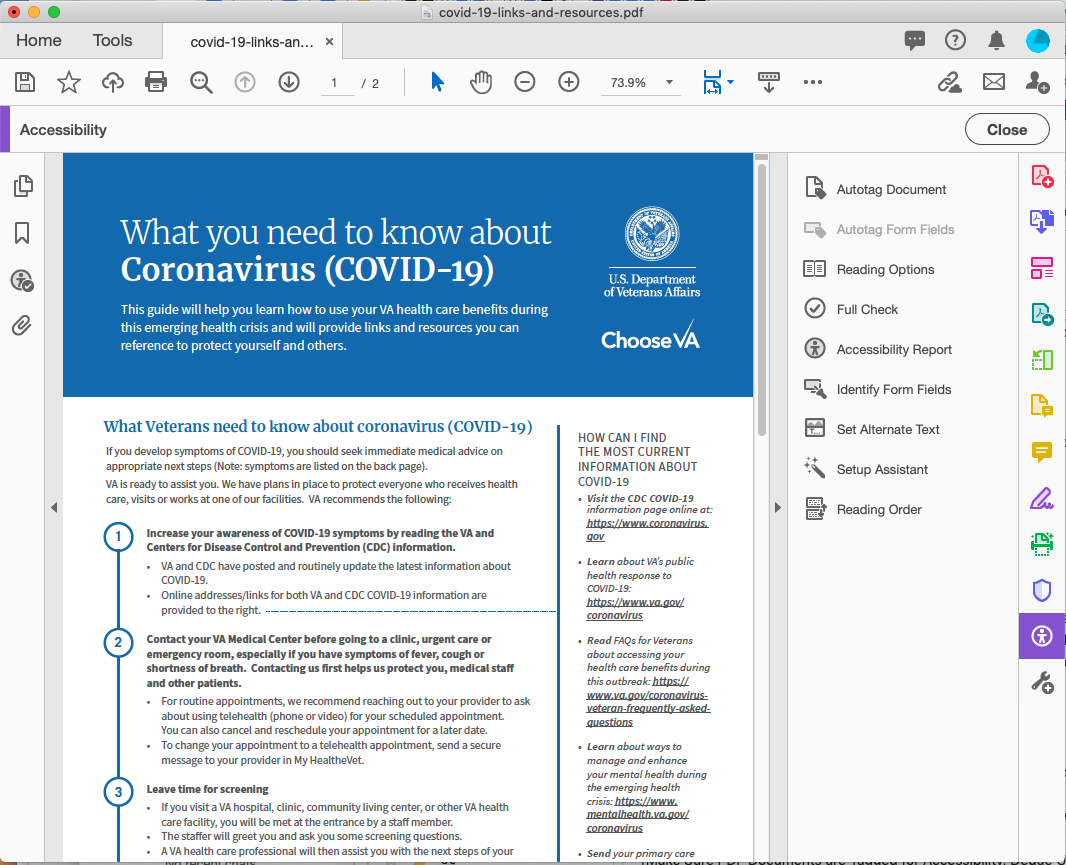This screenshot has width=1066, height=865.
Task: Open the www.coronavirus.gov link
Action: pyautogui.click(x=648, y=530)
